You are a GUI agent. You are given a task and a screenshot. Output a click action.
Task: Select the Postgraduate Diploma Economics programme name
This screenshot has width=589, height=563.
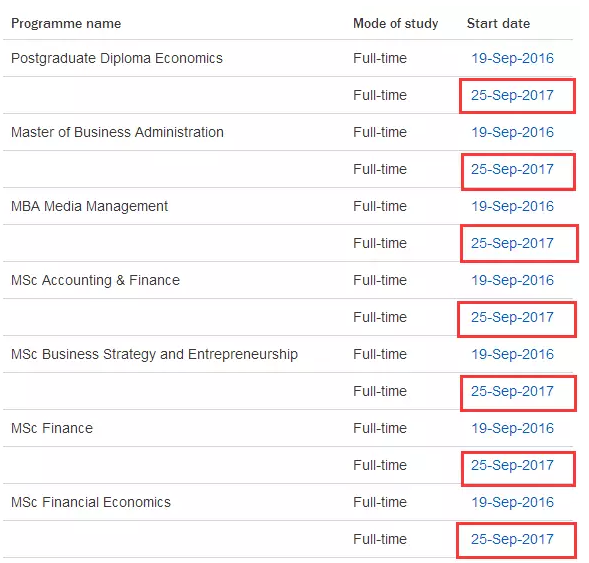coord(117,59)
